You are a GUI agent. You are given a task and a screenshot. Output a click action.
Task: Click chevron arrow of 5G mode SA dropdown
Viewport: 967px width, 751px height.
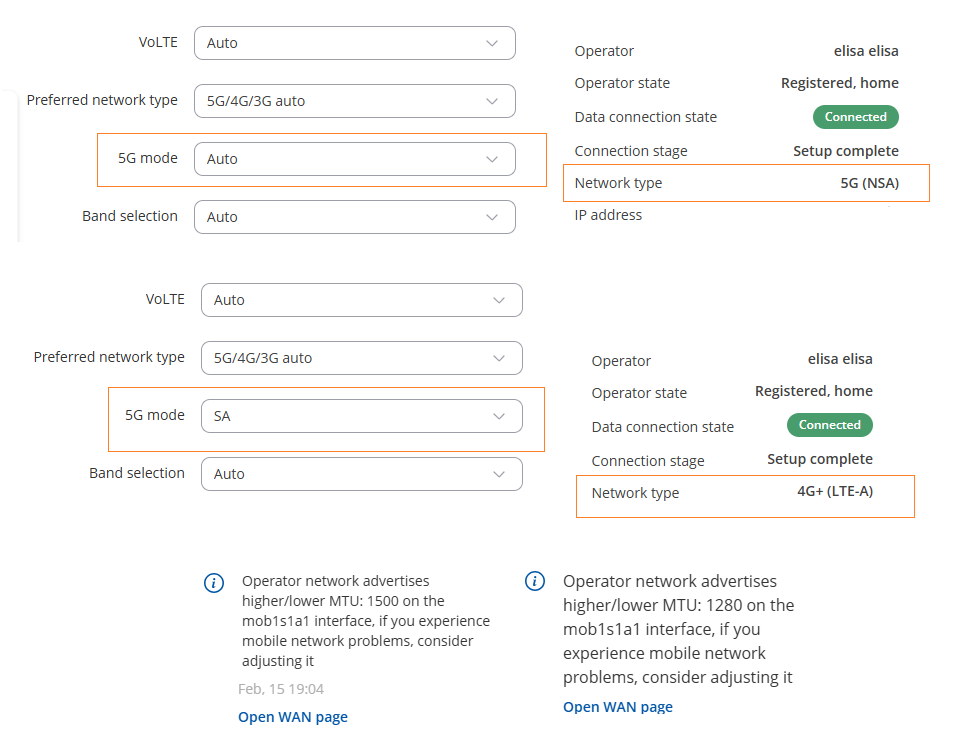point(499,416)
